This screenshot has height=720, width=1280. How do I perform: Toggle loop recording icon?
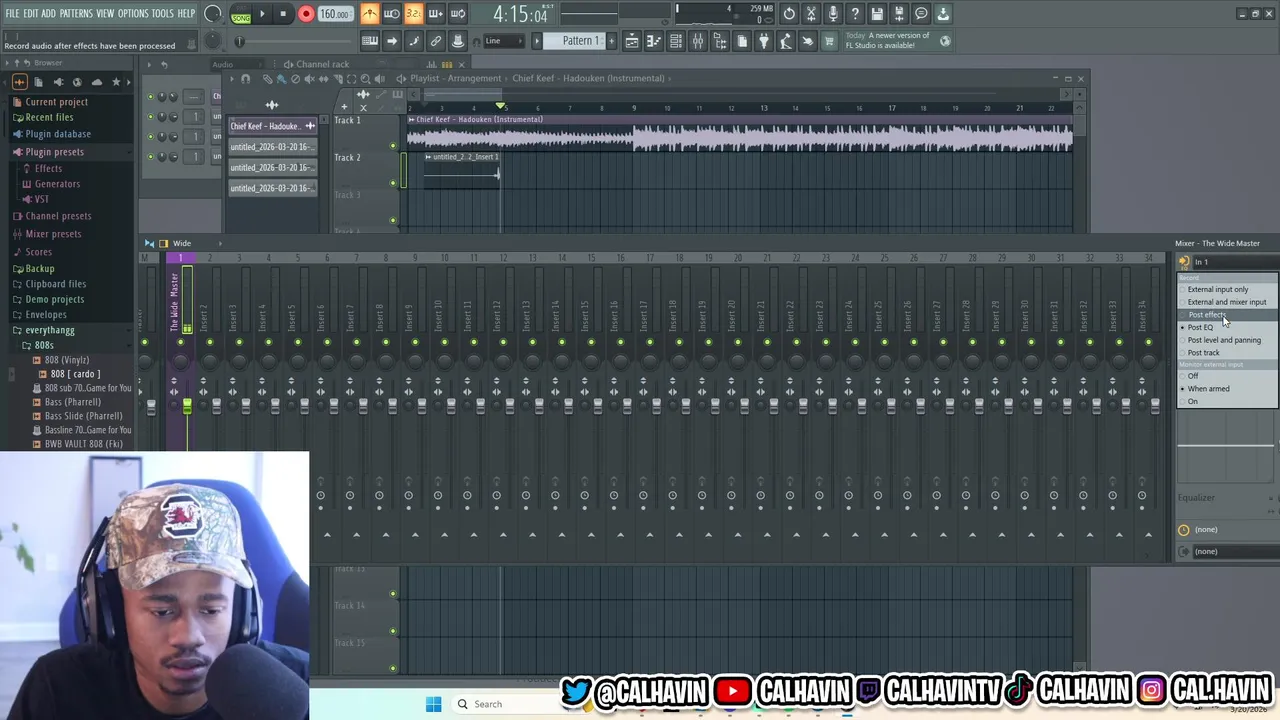click(457, 14)
